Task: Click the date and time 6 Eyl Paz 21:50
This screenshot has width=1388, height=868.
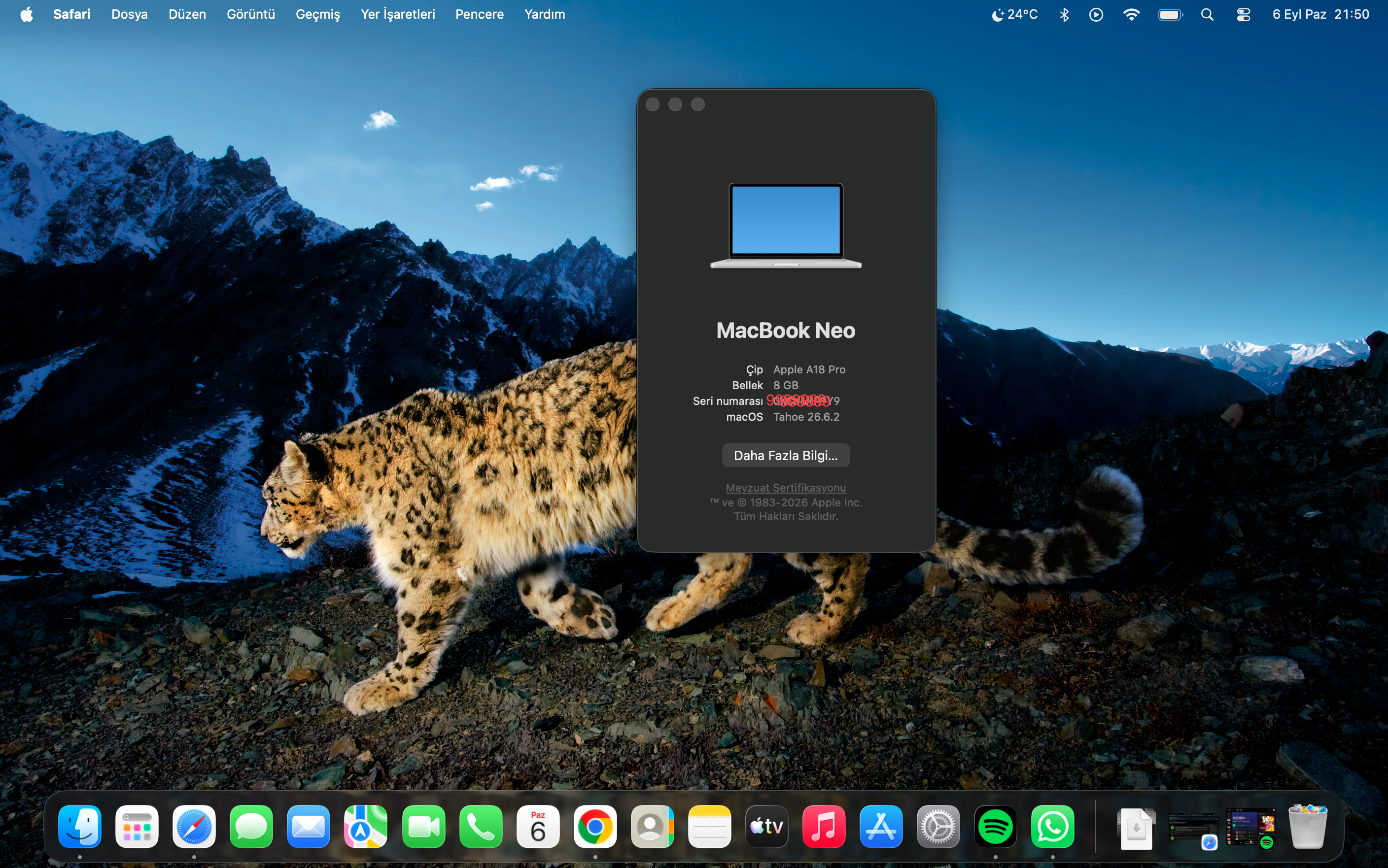Action: (x=1321, y=14)
